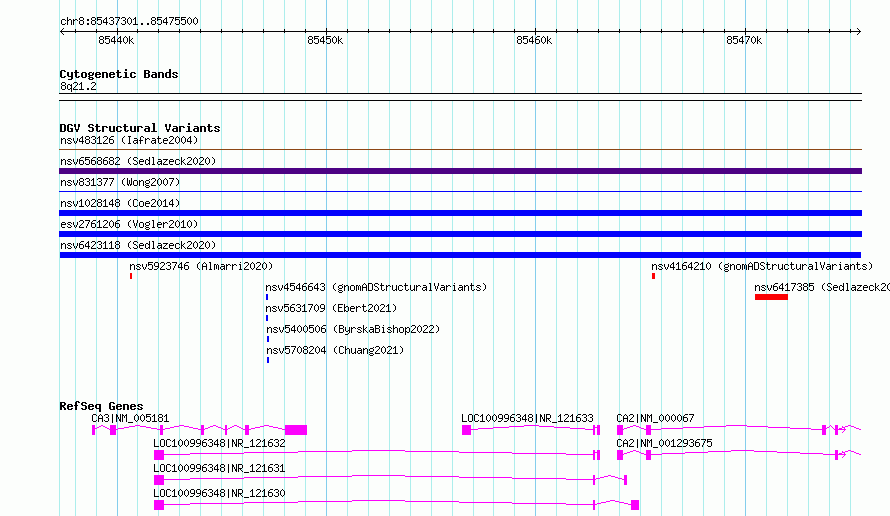
Task: Open the Cytogenetic Bands track title
Action: click(x=119, y=74)
